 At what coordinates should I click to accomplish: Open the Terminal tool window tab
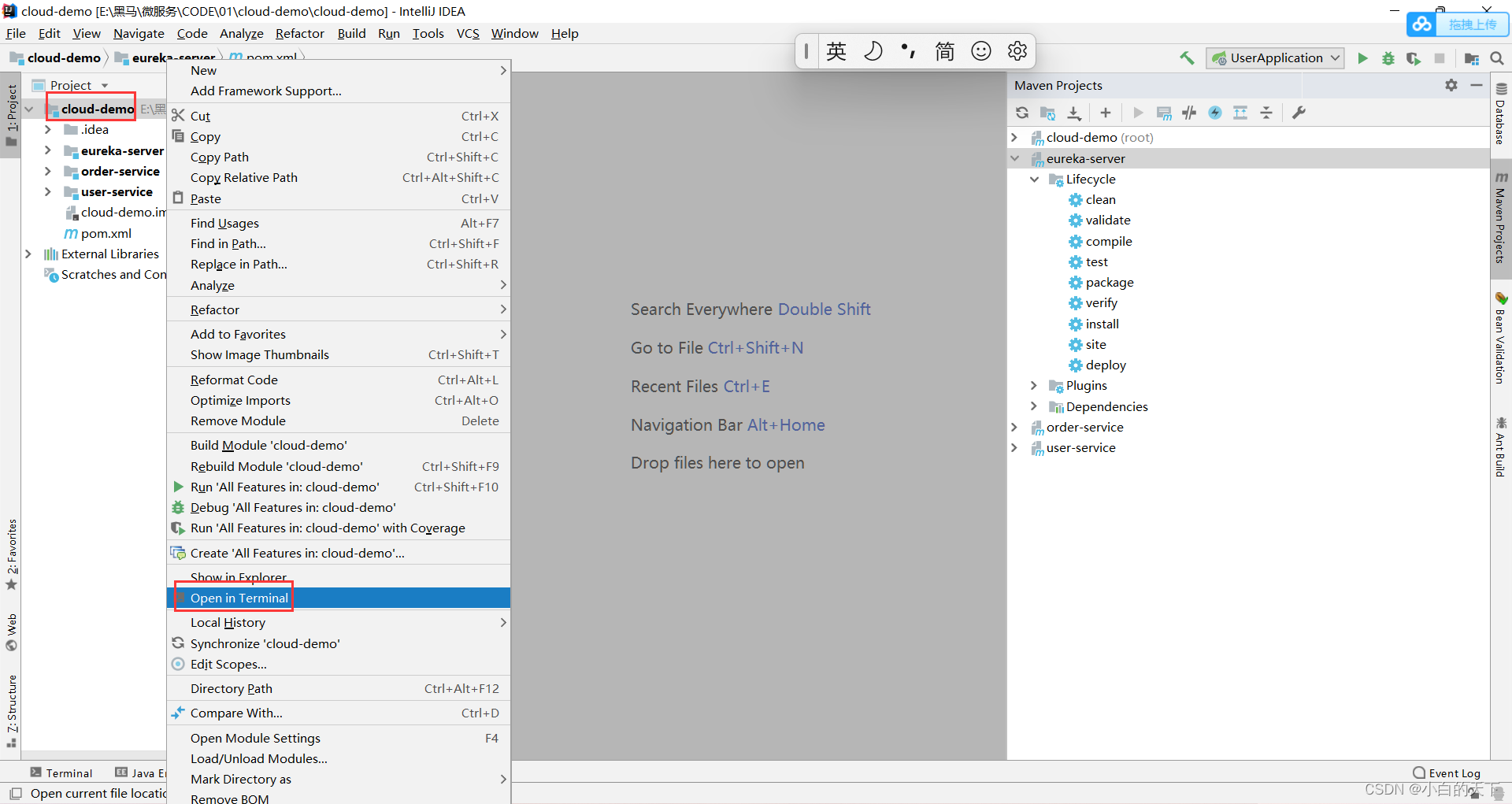point(61,773)
